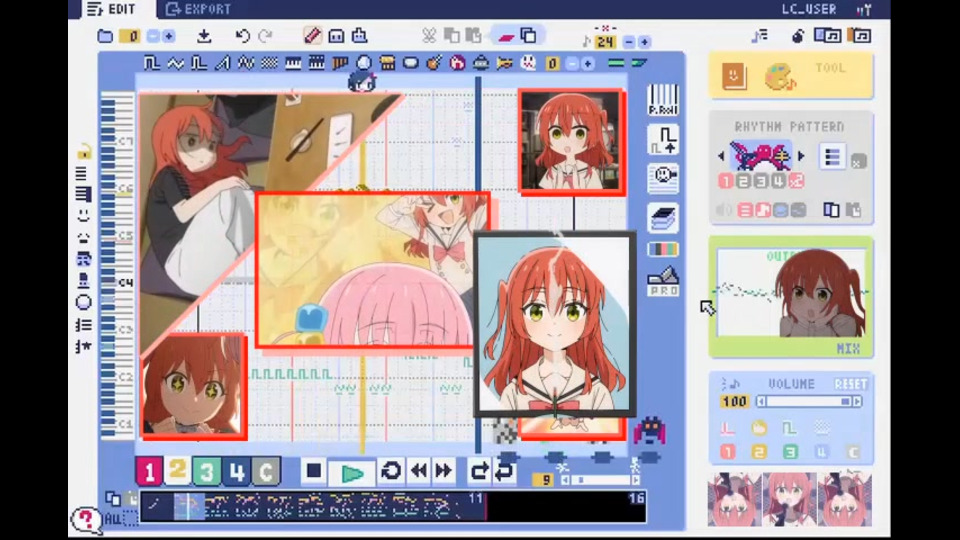Open the folder icon to load a song
The image size is (960, 540).
click(x=105, y=36)
